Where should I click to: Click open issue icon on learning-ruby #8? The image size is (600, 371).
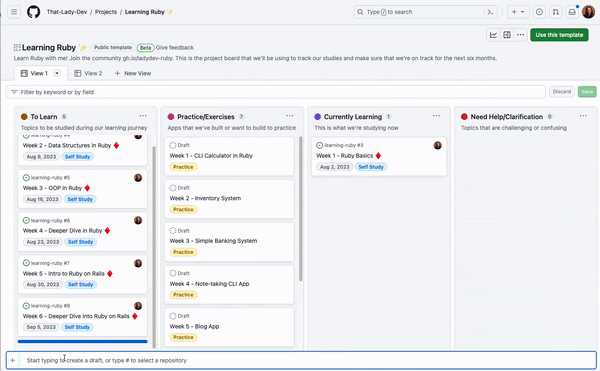[26, 306]
